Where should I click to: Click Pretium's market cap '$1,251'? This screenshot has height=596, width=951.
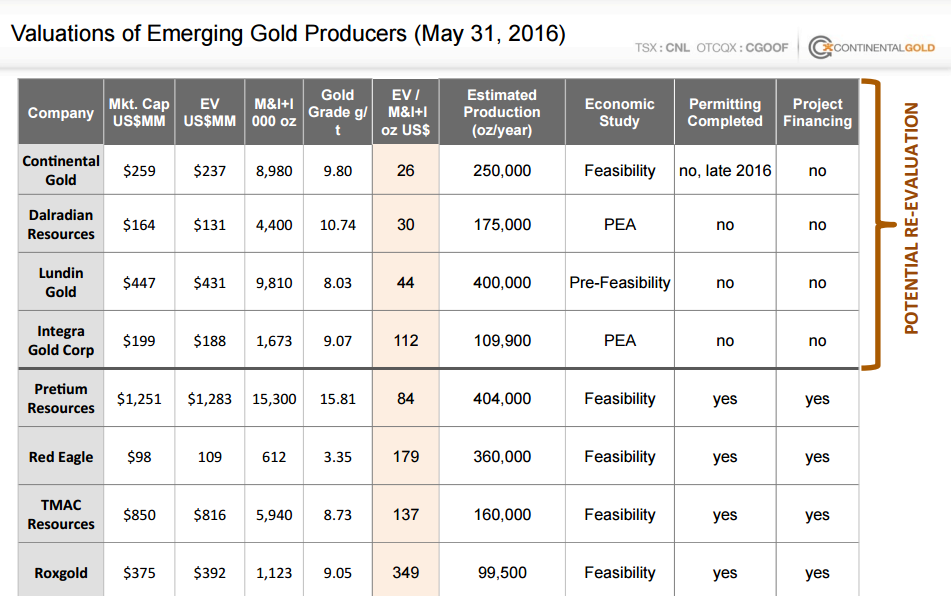[x=139, y=399]
